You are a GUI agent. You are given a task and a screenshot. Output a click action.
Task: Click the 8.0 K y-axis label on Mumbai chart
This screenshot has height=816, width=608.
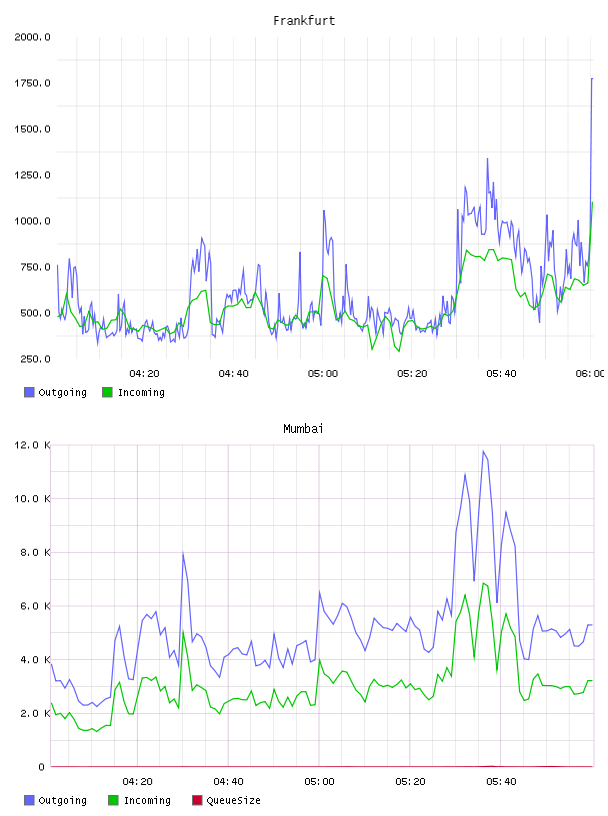[35, 552]
